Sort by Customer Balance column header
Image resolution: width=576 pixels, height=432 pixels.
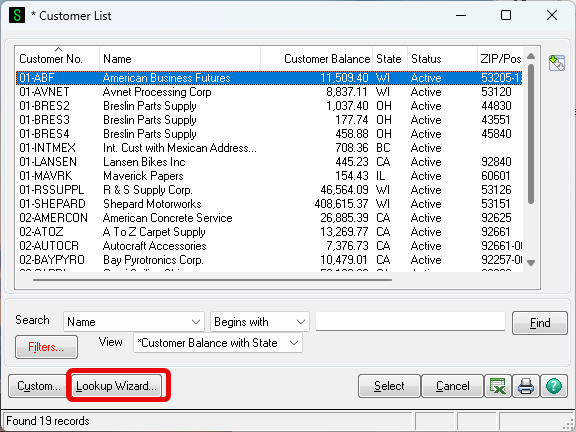[317, 58]
